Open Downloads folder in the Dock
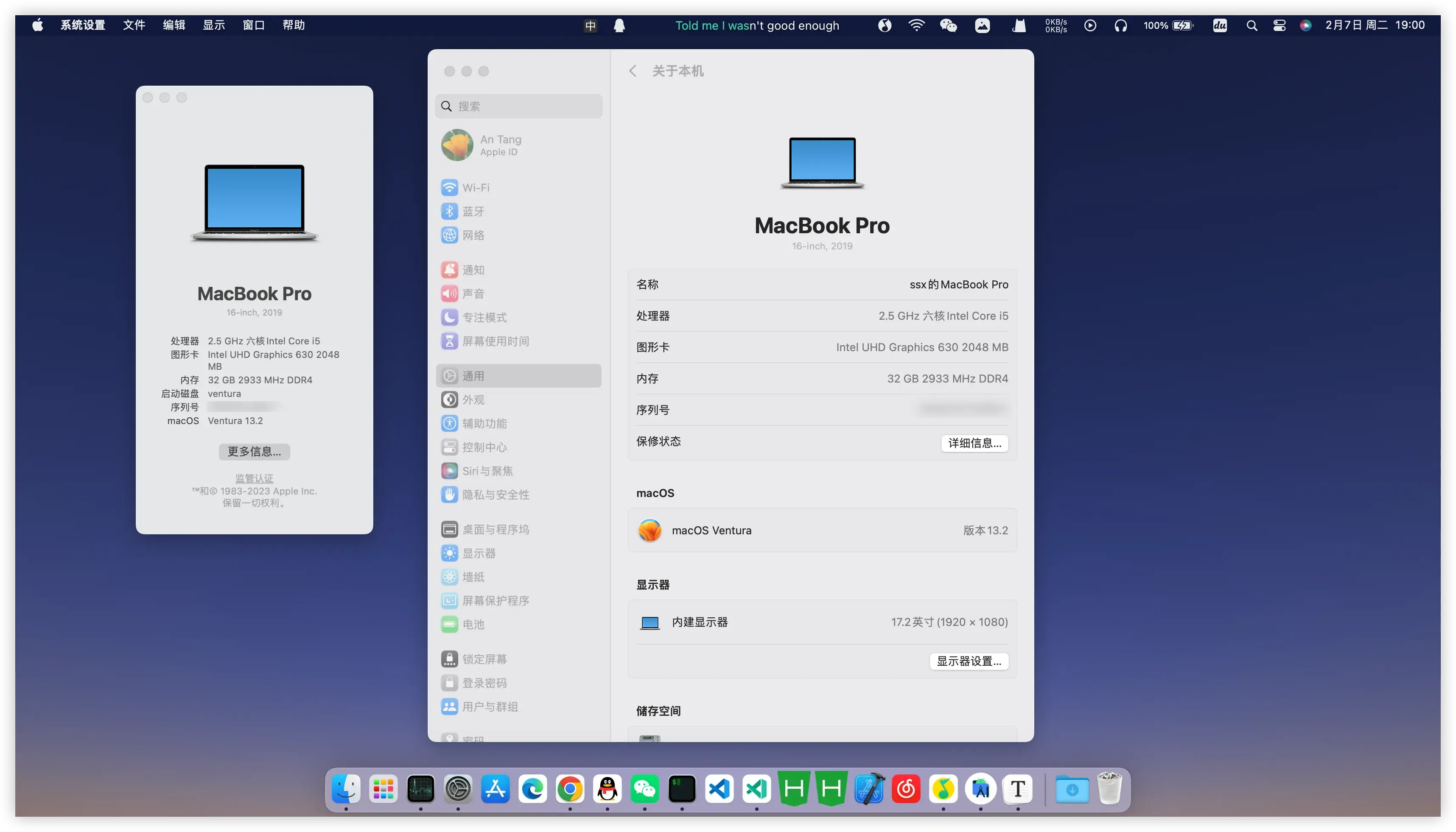Screen dimensions: 1456x832 coord(1072,789)
